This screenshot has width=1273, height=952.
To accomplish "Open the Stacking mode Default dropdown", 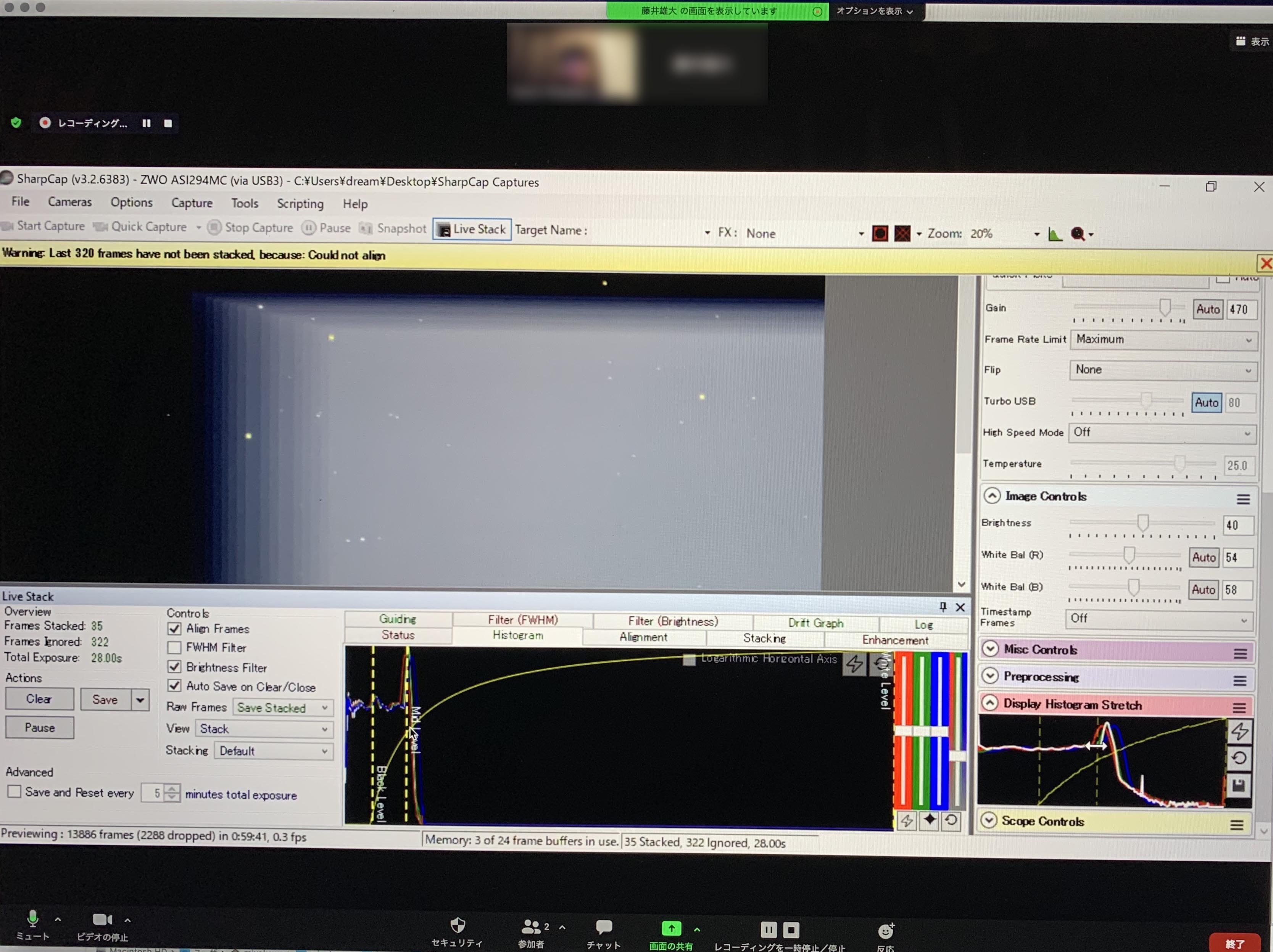I will [273, 751].
